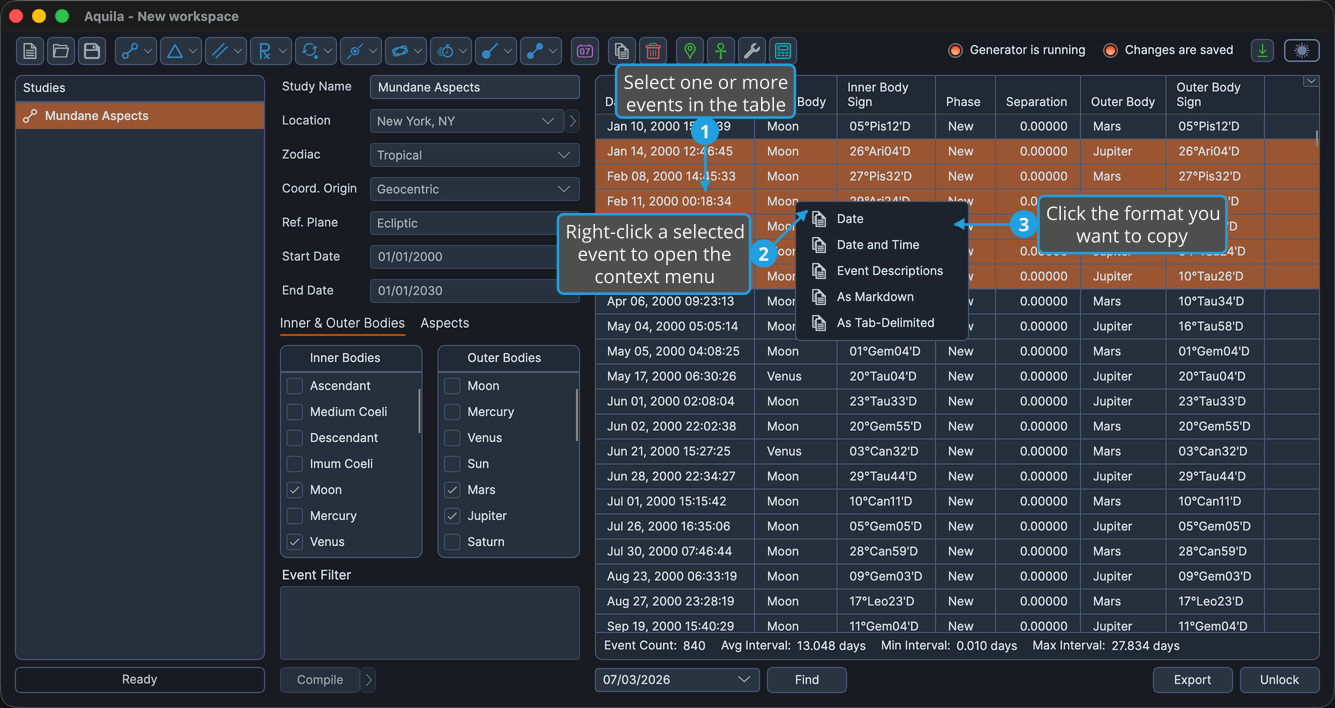This screenshot has height=708, width=1335.
Task: Check the Sun outer body checkbox
Action: (x=452, y=464)
